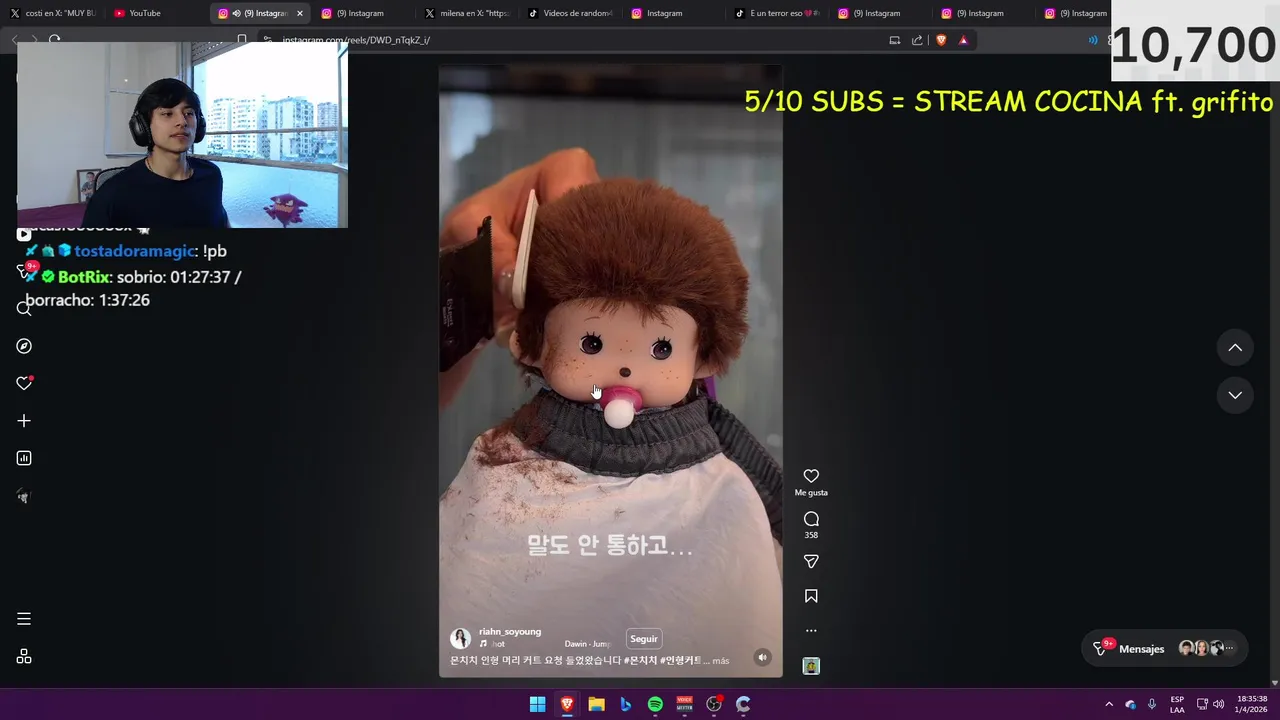The image size is (1280, 720).
Task: Switch to the YouTube tab
Action: point(155,13)
